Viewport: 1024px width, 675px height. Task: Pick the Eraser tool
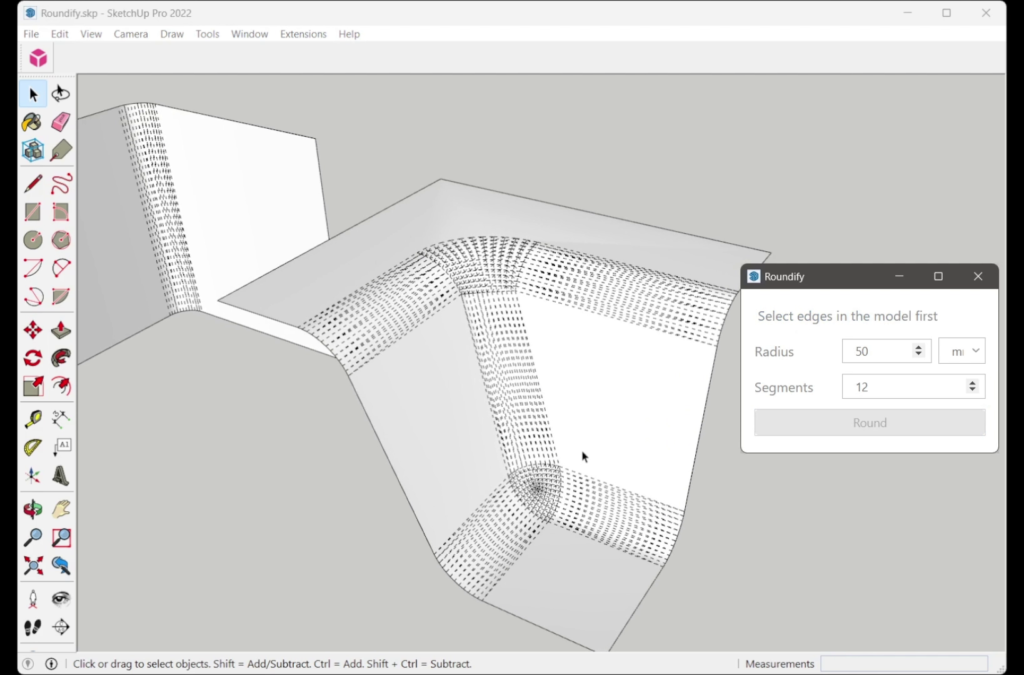(x=61, y=122)
